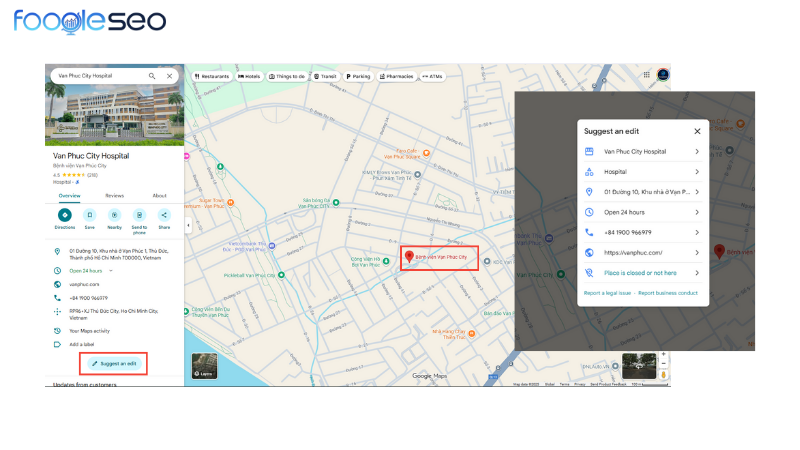The image size is (800, 450).
Task: Click Report business conduct link
Action: pos(667,293)
